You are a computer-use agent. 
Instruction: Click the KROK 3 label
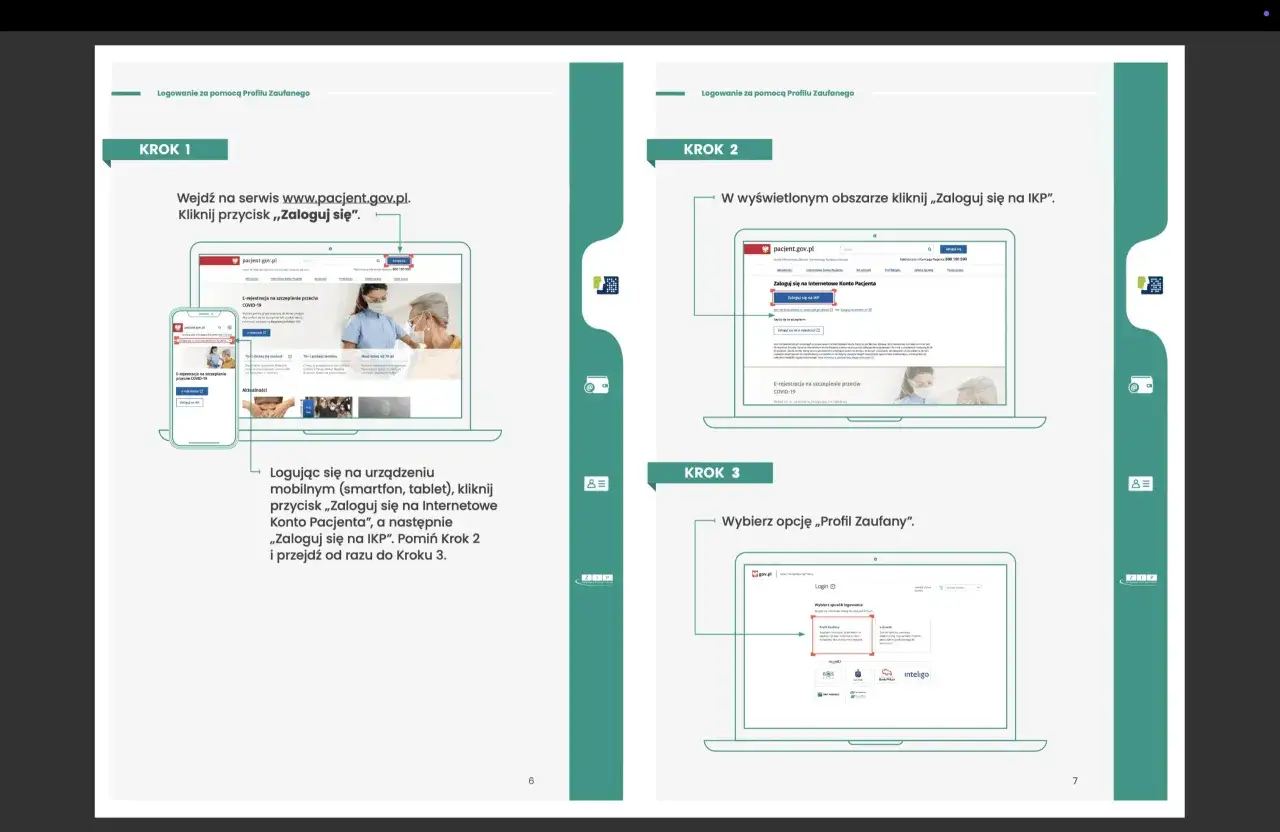click(x=710, y=473)
